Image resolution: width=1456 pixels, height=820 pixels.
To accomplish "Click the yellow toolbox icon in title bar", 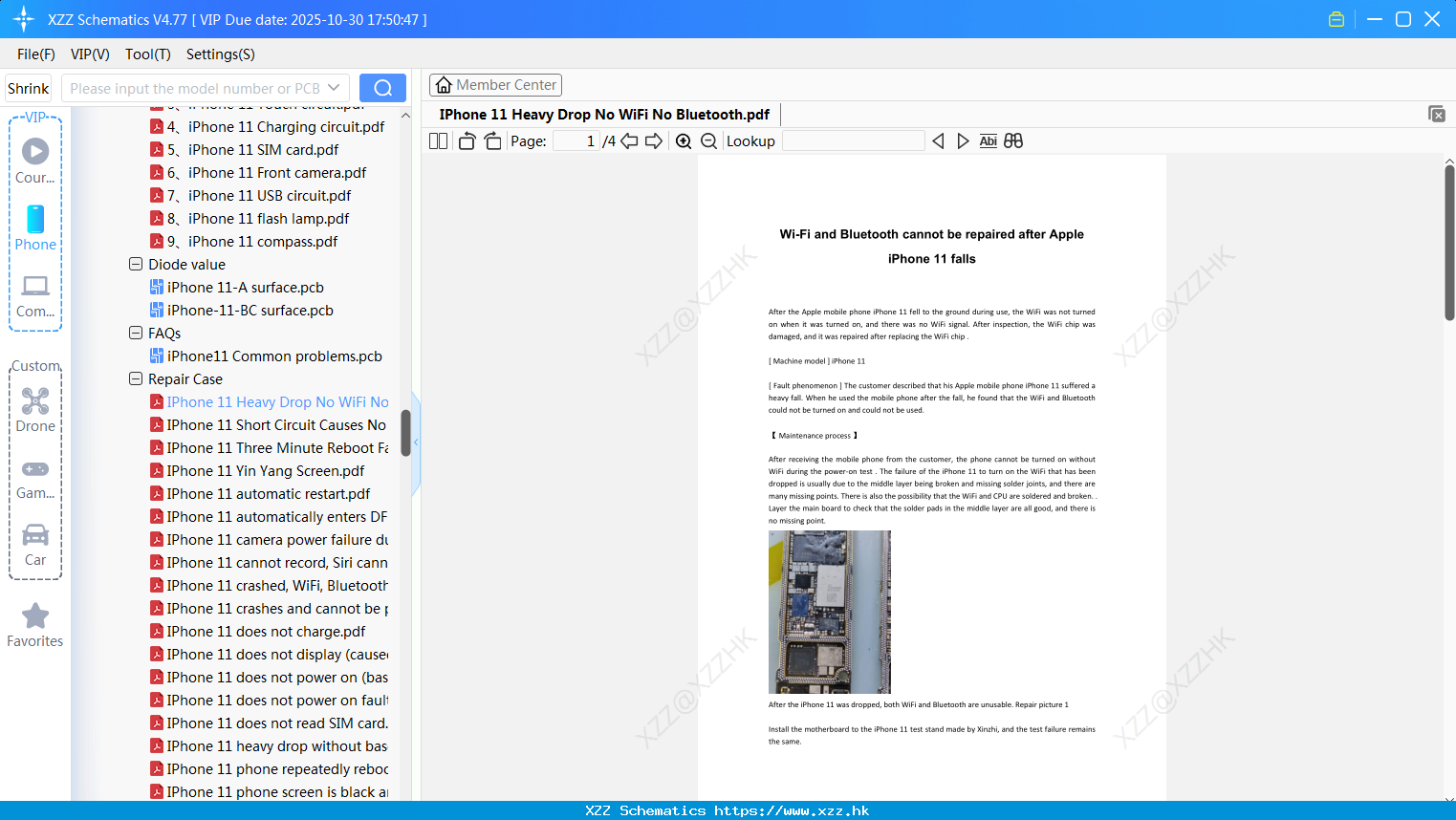I will click(1336, 19).
